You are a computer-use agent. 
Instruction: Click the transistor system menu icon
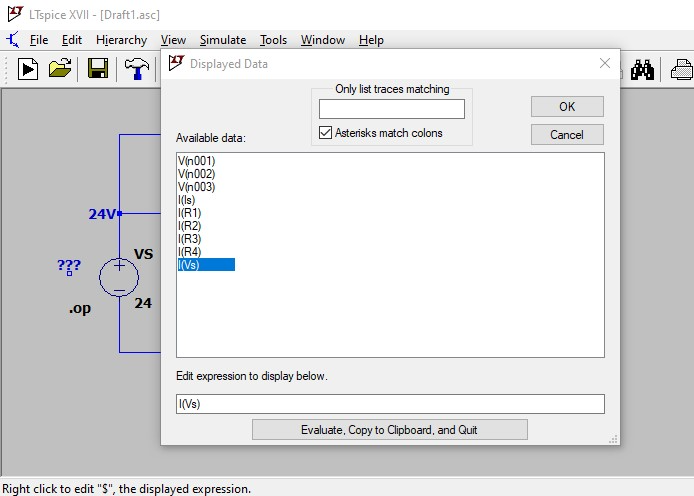[13, 40]
